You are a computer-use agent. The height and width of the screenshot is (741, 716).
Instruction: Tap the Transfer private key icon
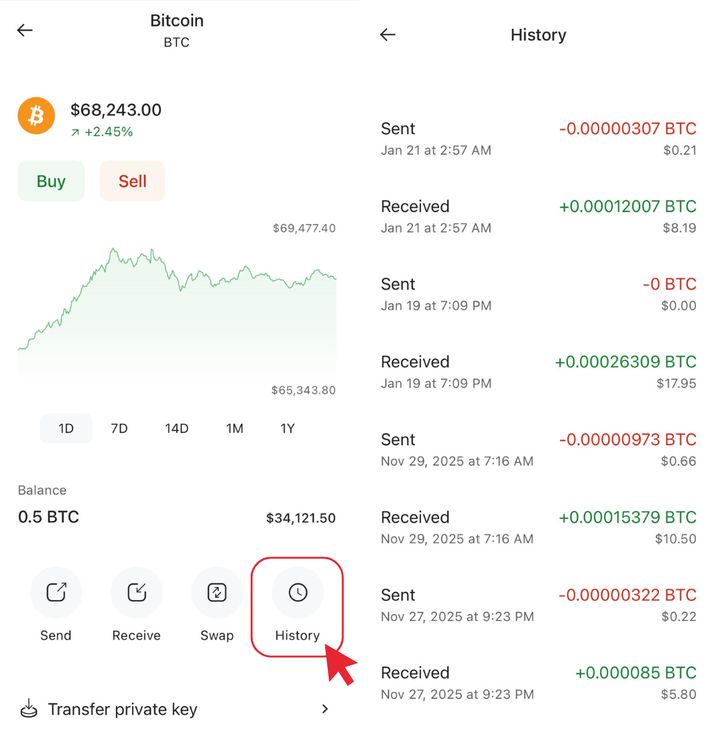(x=29, y=710)
